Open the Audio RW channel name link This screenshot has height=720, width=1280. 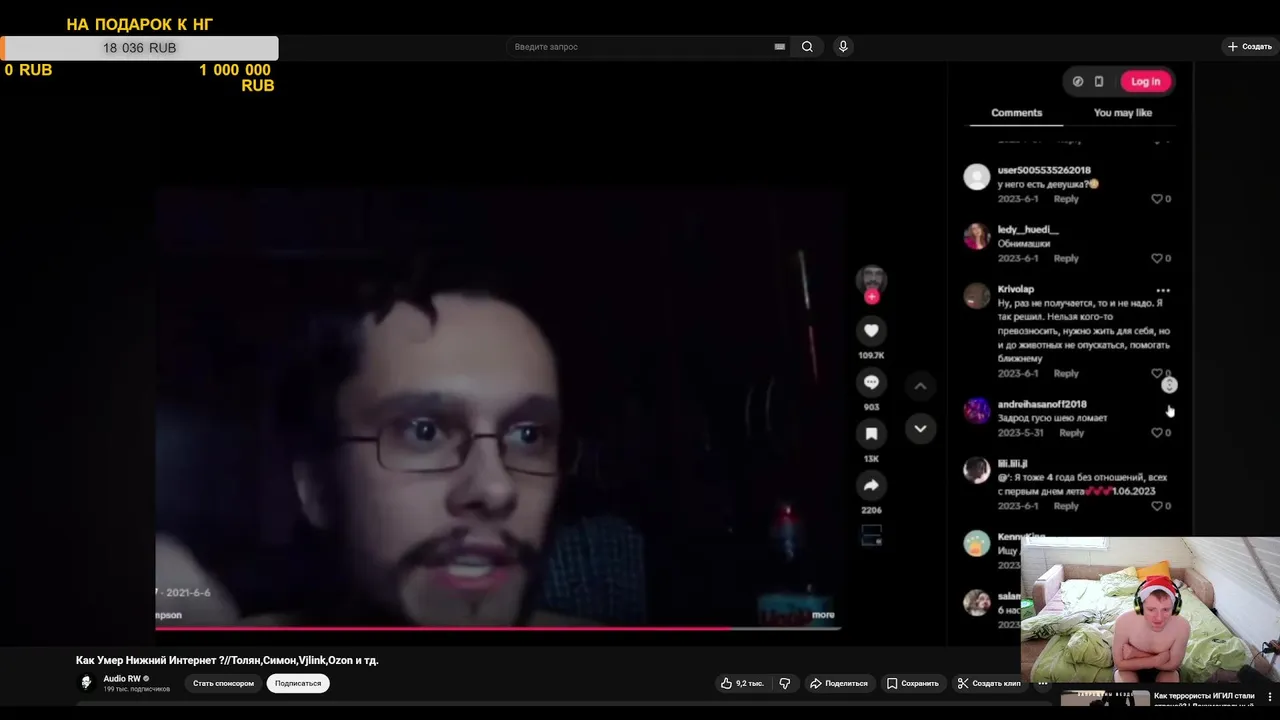[x=122, y=678]
